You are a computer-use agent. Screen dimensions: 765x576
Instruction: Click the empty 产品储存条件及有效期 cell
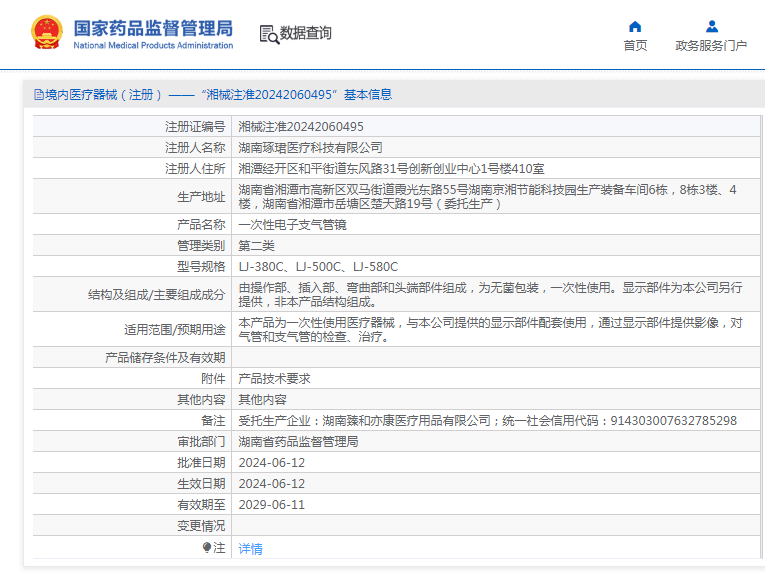point(496,358)
